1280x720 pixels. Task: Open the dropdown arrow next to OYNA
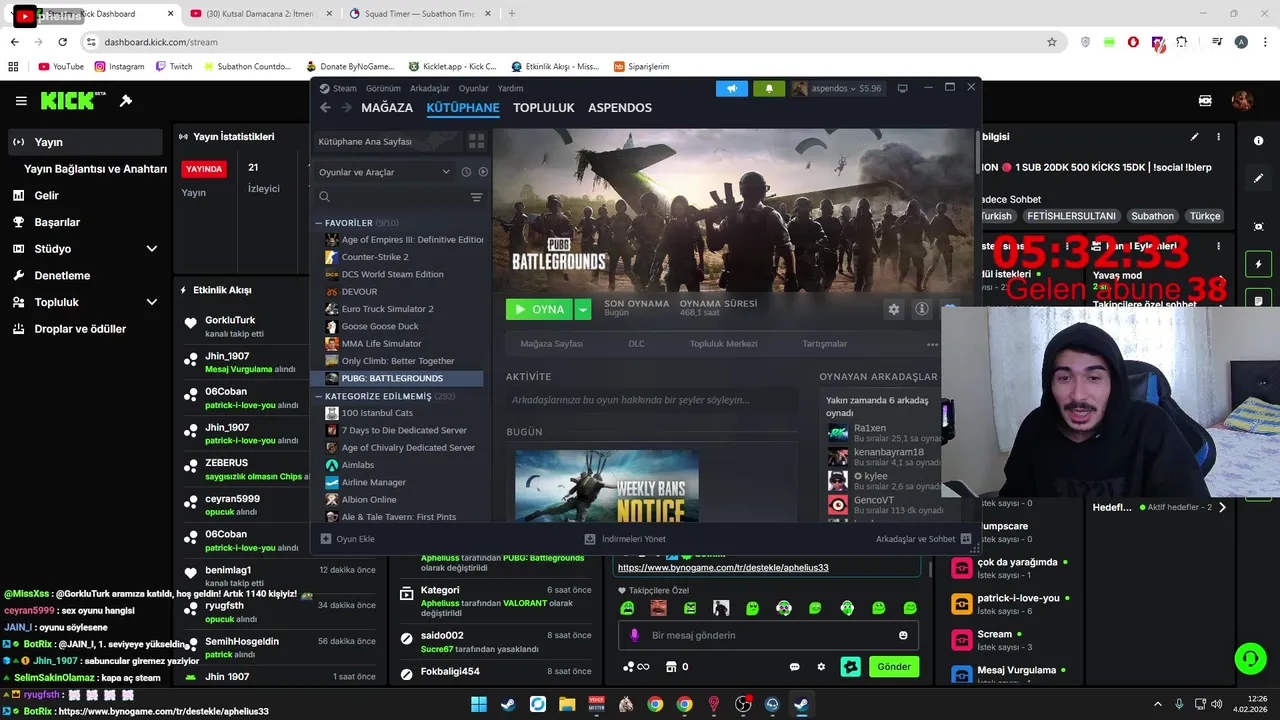point(583,309)
